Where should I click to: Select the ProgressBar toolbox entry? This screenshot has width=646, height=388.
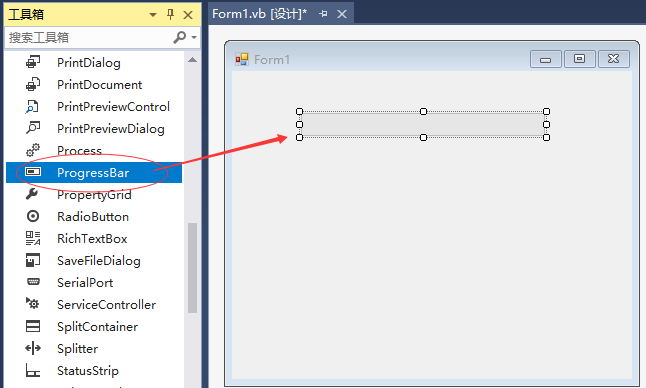94,172
